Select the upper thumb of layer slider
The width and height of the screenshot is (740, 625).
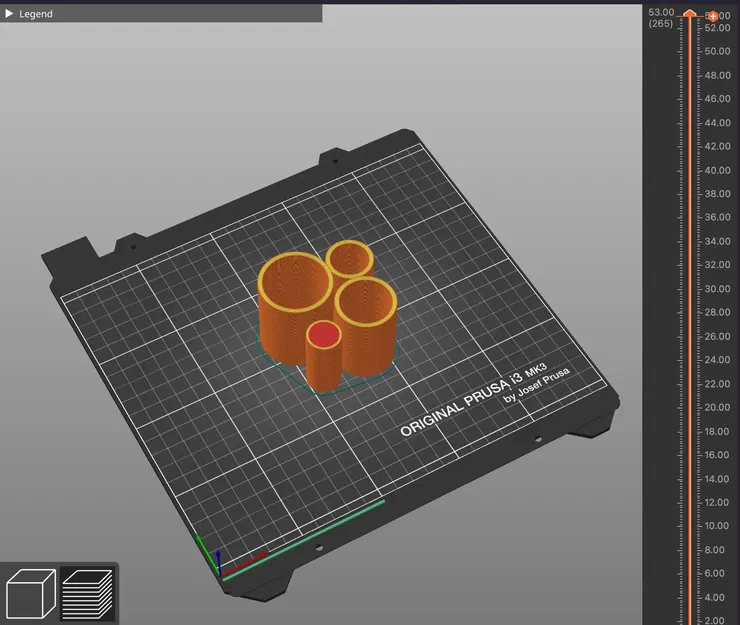tap(690, 13)
